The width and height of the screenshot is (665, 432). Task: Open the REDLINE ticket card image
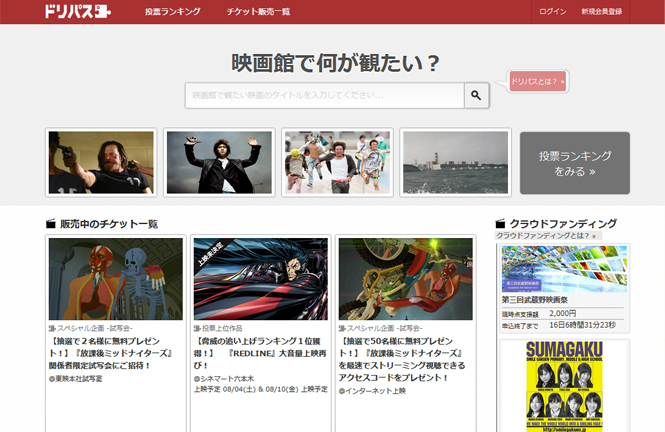tap(260, 278)
